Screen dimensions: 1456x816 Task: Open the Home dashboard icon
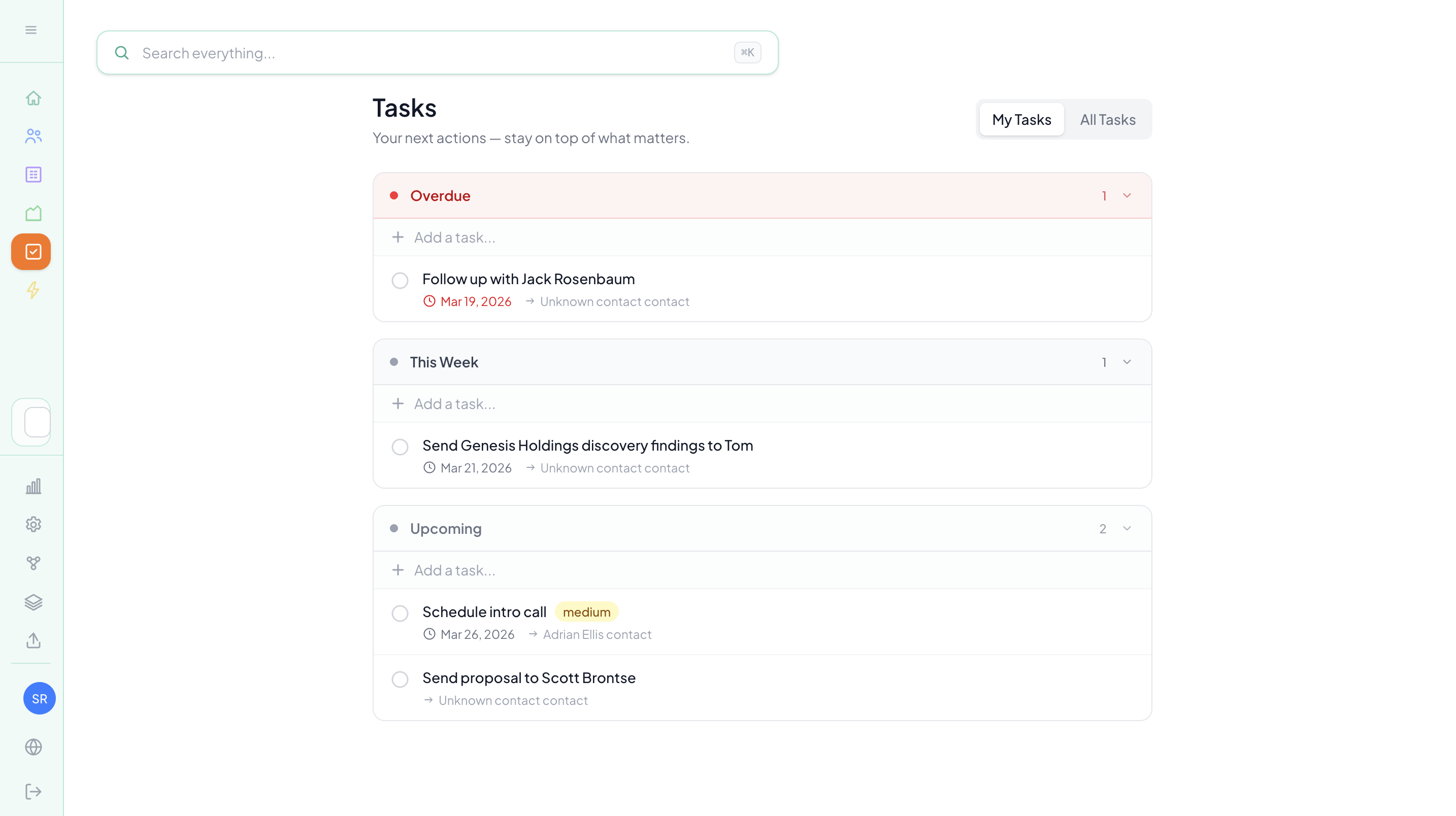(33, 98)
